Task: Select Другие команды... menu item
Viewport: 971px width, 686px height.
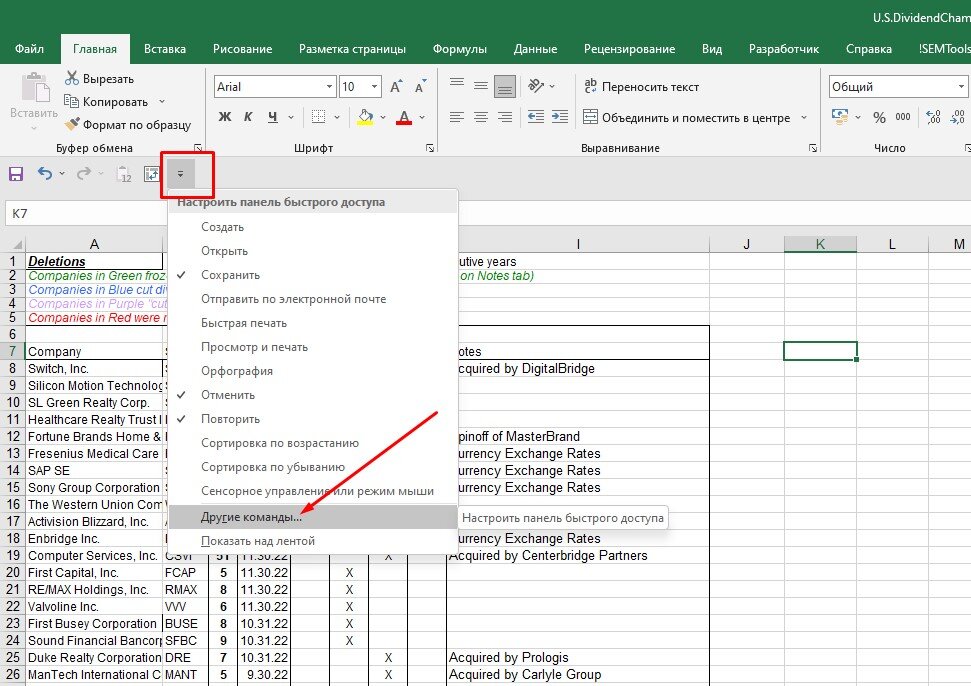Action: click(313, 517)
